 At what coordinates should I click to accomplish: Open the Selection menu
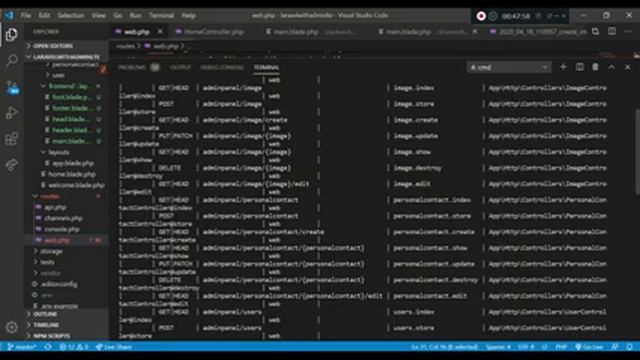coord(71,15)
